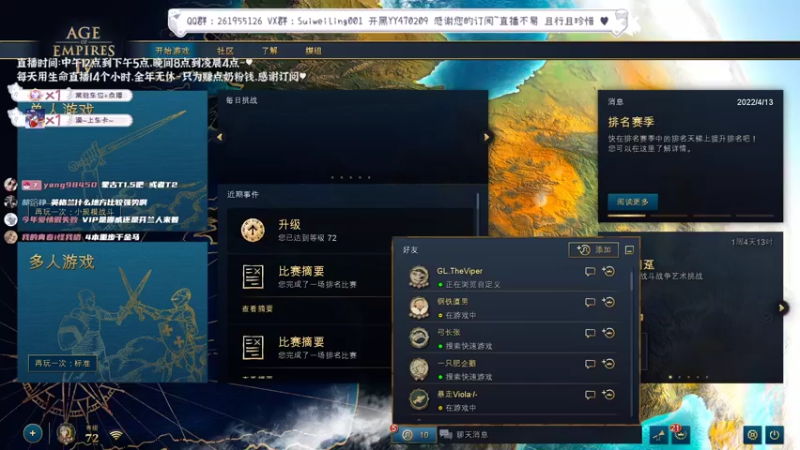Open the 了解 menu tab
The image size is (800, 450).
click(x=269, y=51)
